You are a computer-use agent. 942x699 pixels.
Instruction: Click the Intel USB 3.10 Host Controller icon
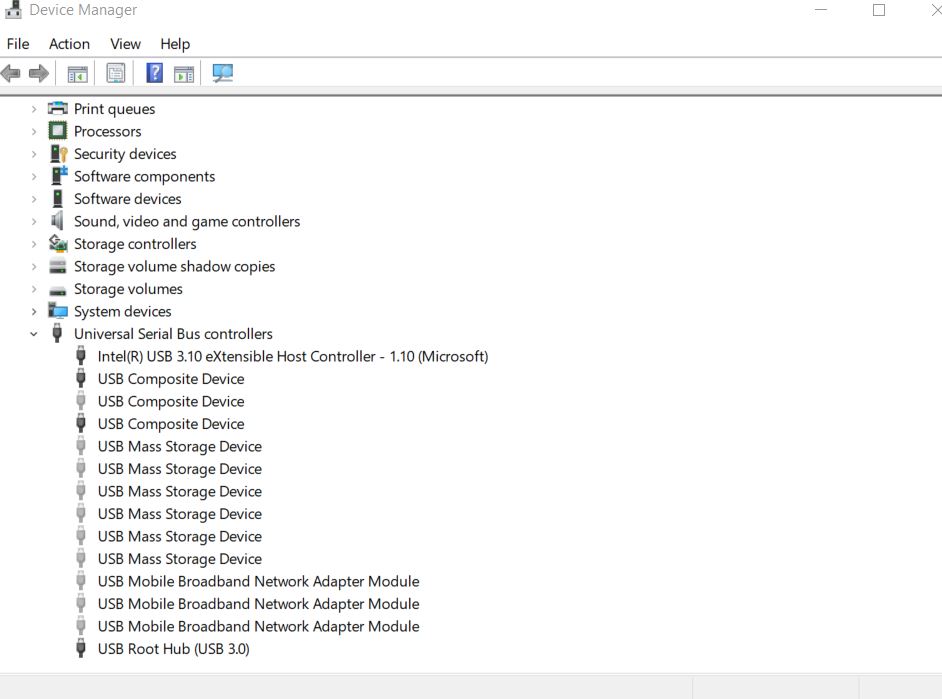(x=81, y=356)
